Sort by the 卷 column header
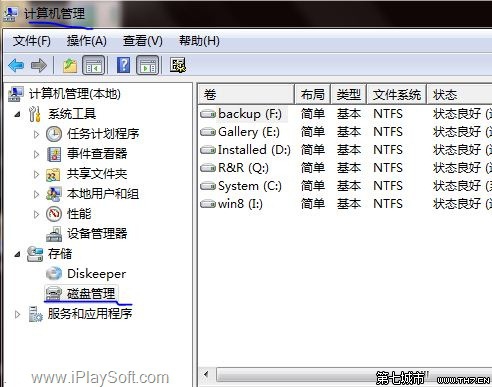Viewport: 492px width, 387px height. tap(246, 95)
